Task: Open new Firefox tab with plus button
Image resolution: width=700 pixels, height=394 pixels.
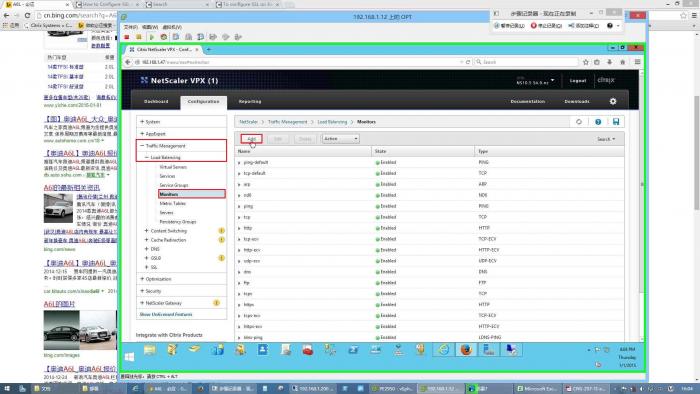Action: pyautogui.click(x=209, y=50)
